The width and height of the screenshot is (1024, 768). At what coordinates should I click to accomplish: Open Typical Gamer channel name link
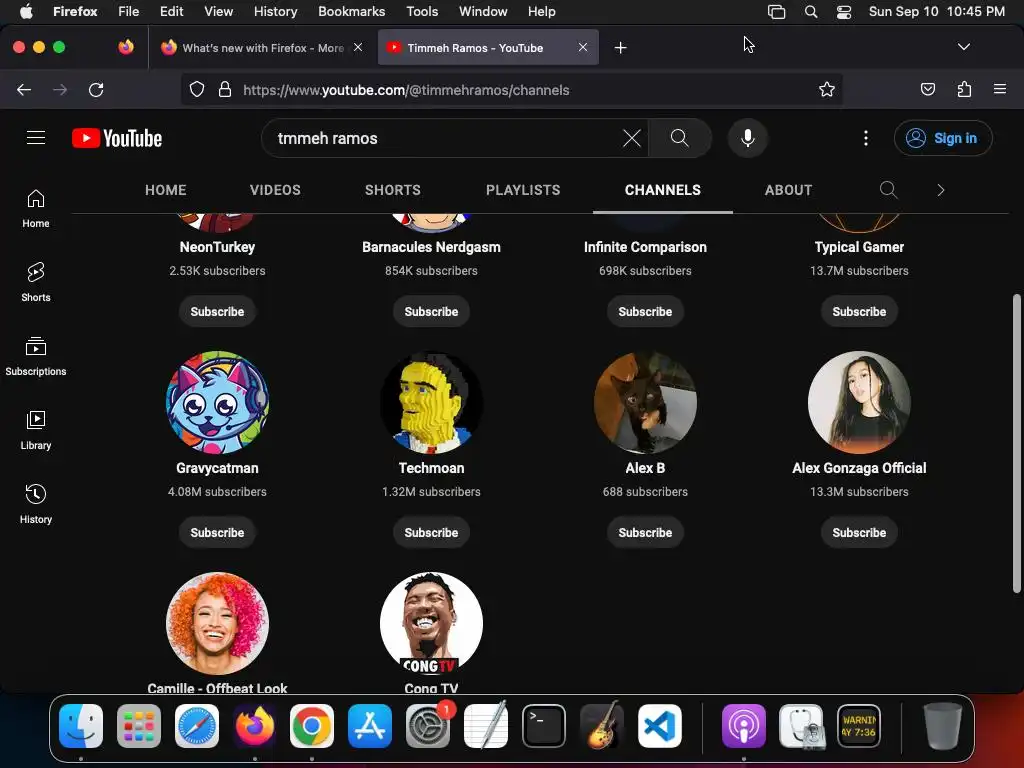click(859, 247)
